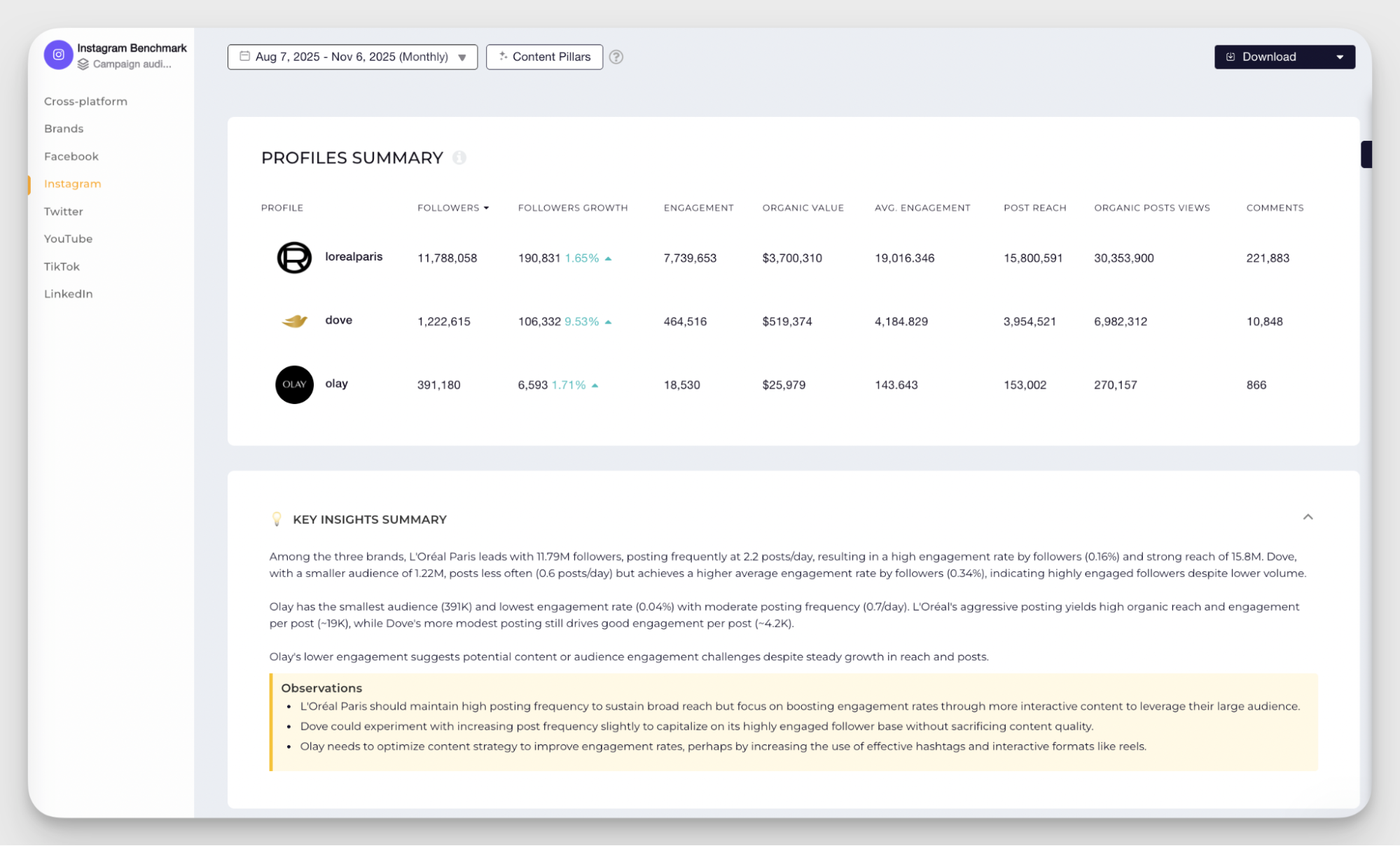
Task: Open the TikTok section
Action: (x=62, y=266)
